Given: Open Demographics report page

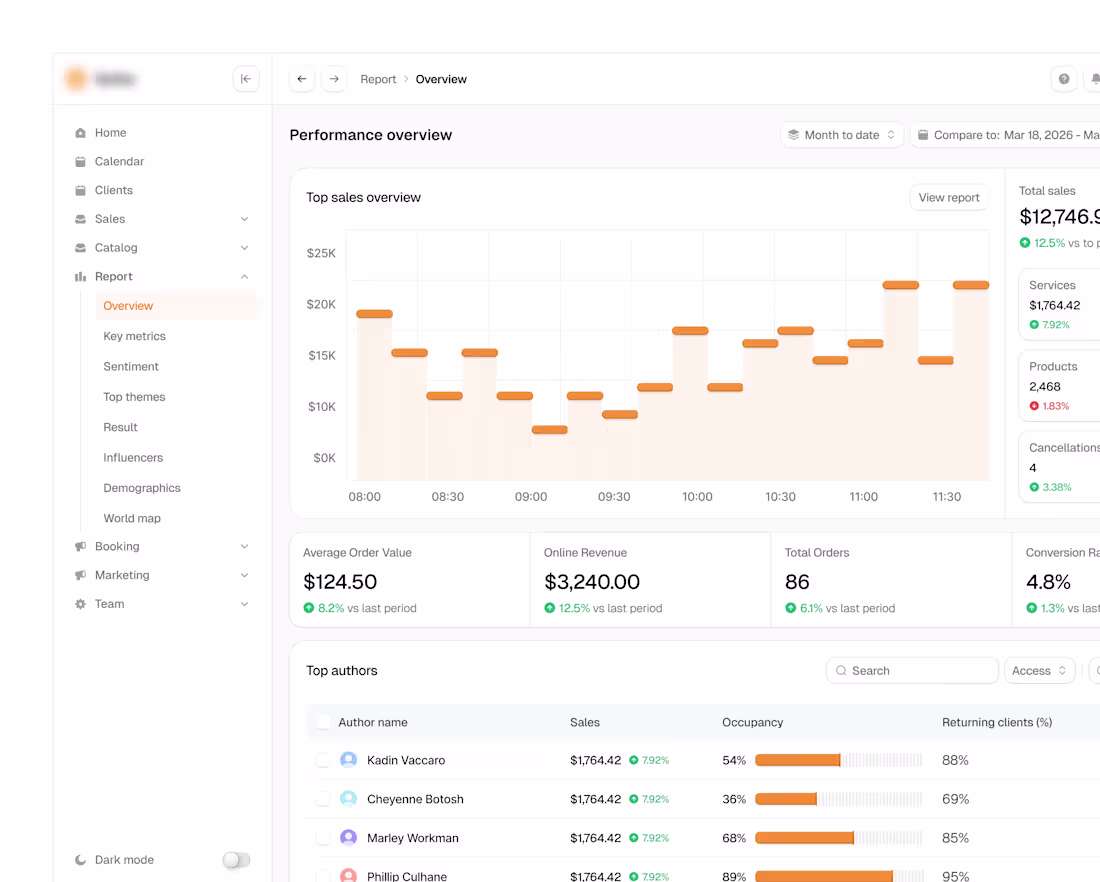Looking at the screenshot, I should point(142,488).
